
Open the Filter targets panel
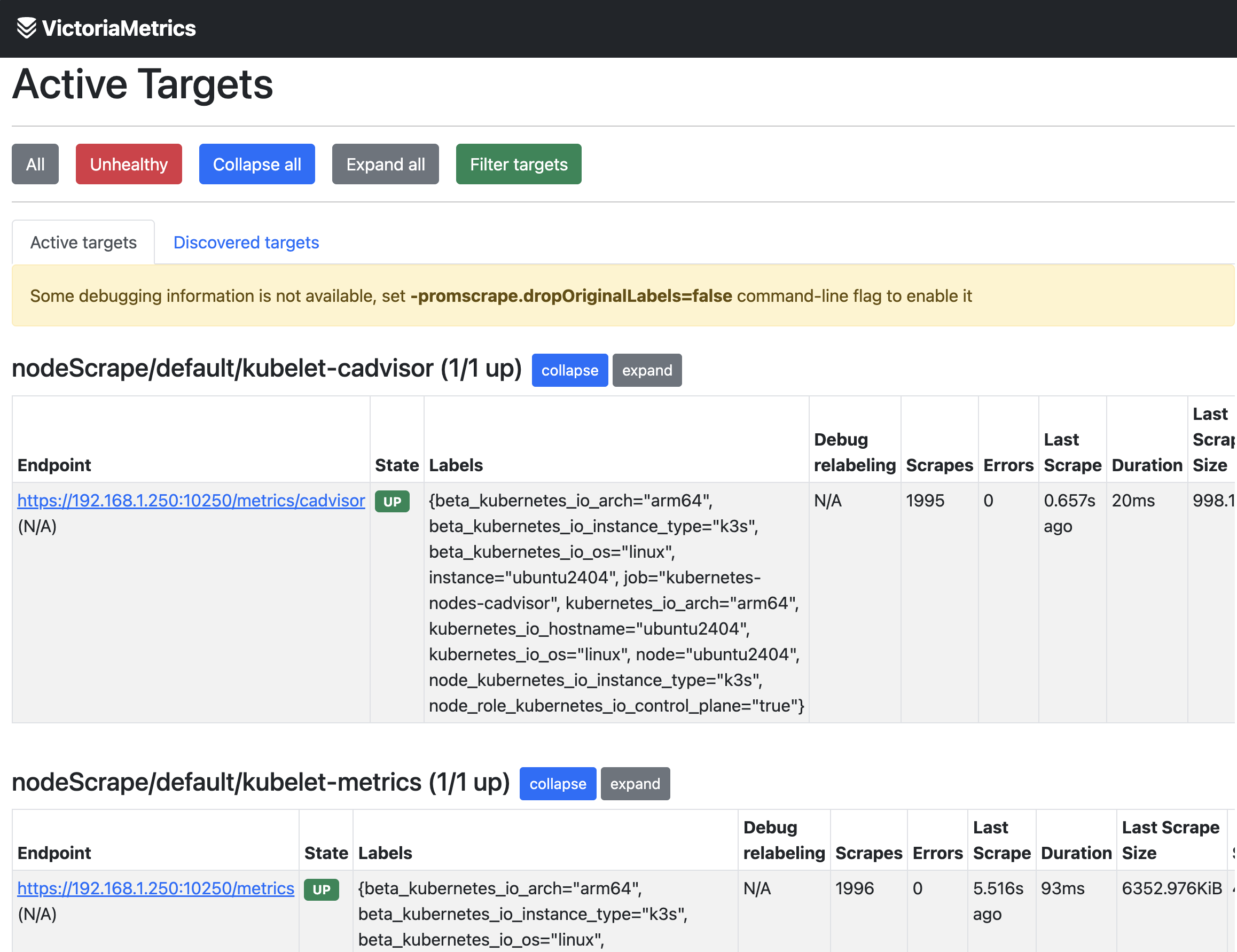(x=518, y=165)
